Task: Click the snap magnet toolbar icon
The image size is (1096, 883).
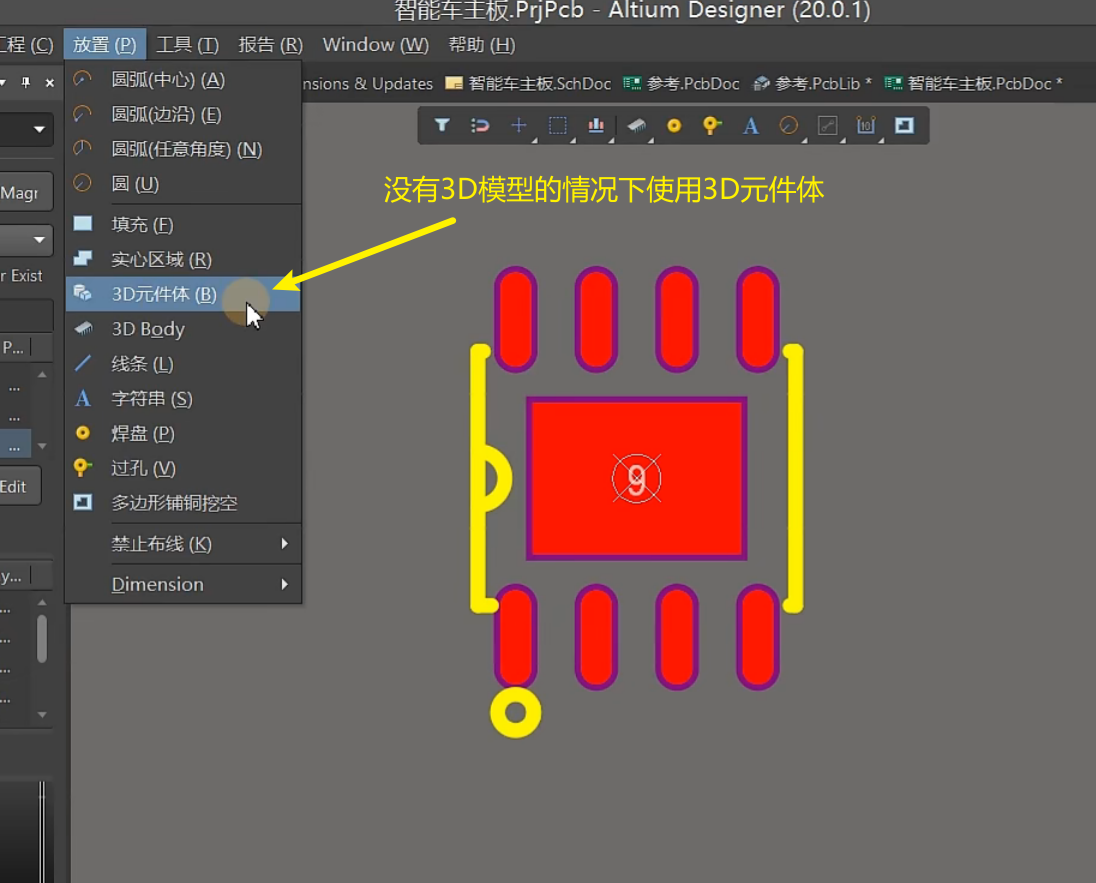Action: 479,125
